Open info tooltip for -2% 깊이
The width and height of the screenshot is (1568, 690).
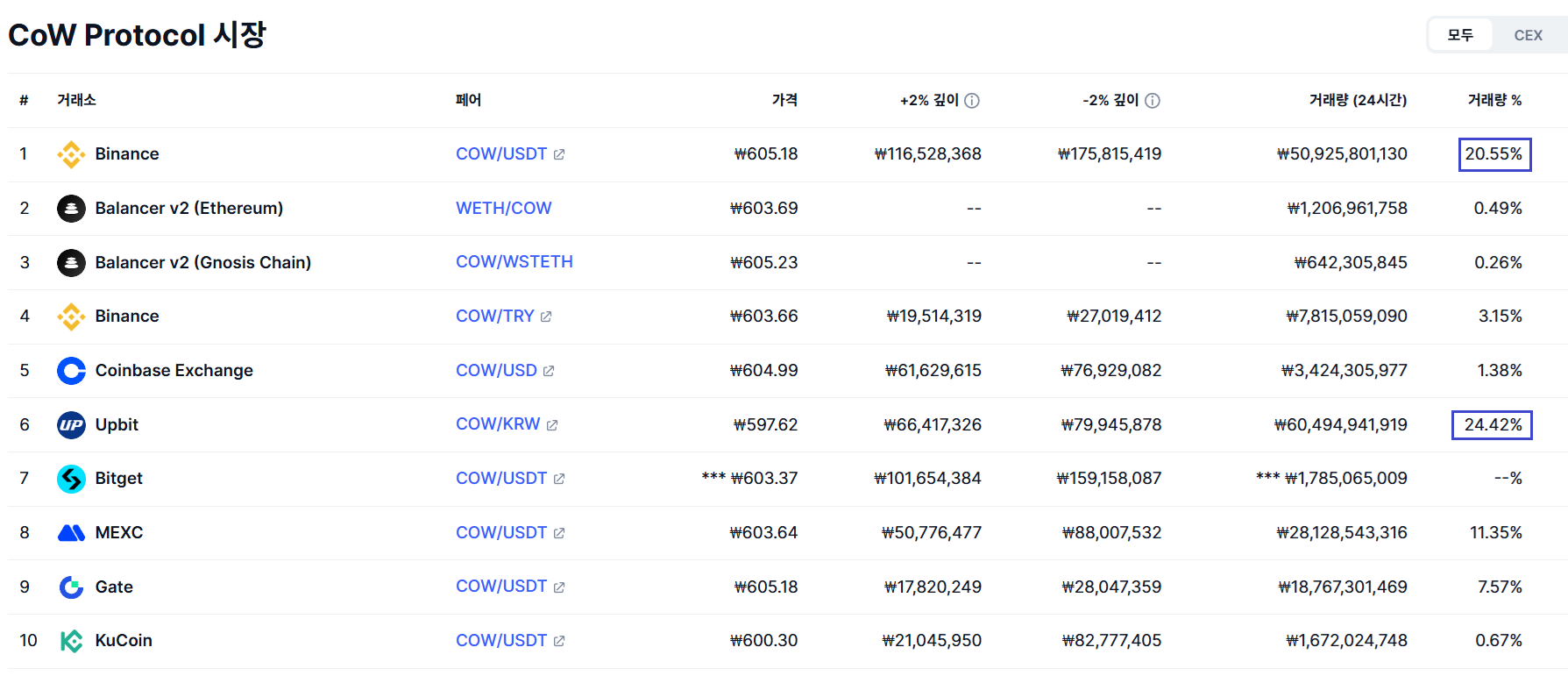click(1153, 101)
